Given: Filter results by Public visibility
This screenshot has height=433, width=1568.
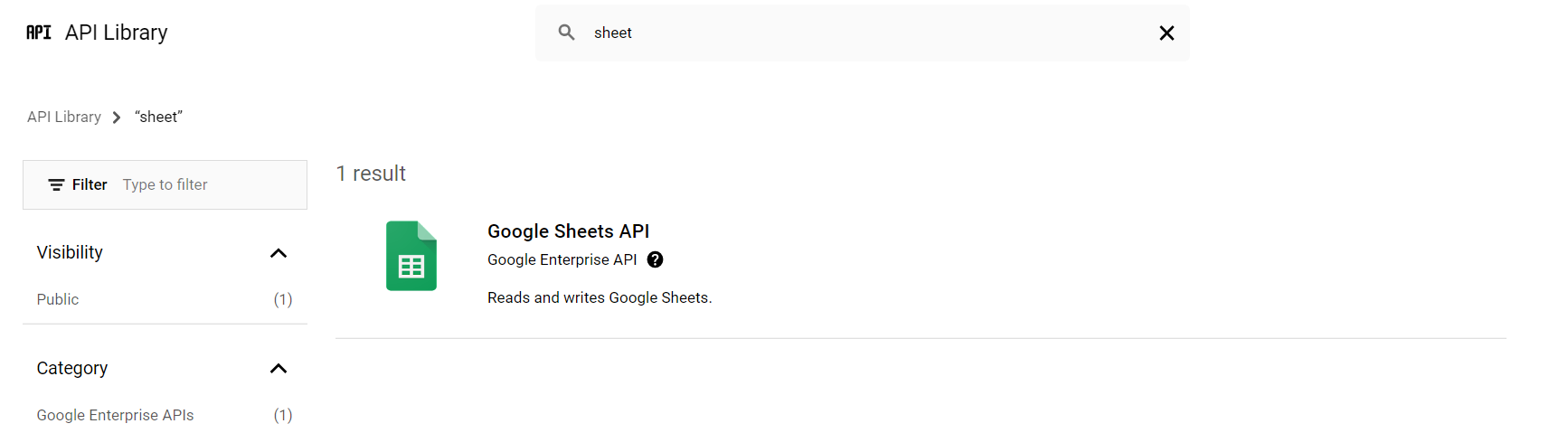Looking at the screenshot, I should (58, 300).
